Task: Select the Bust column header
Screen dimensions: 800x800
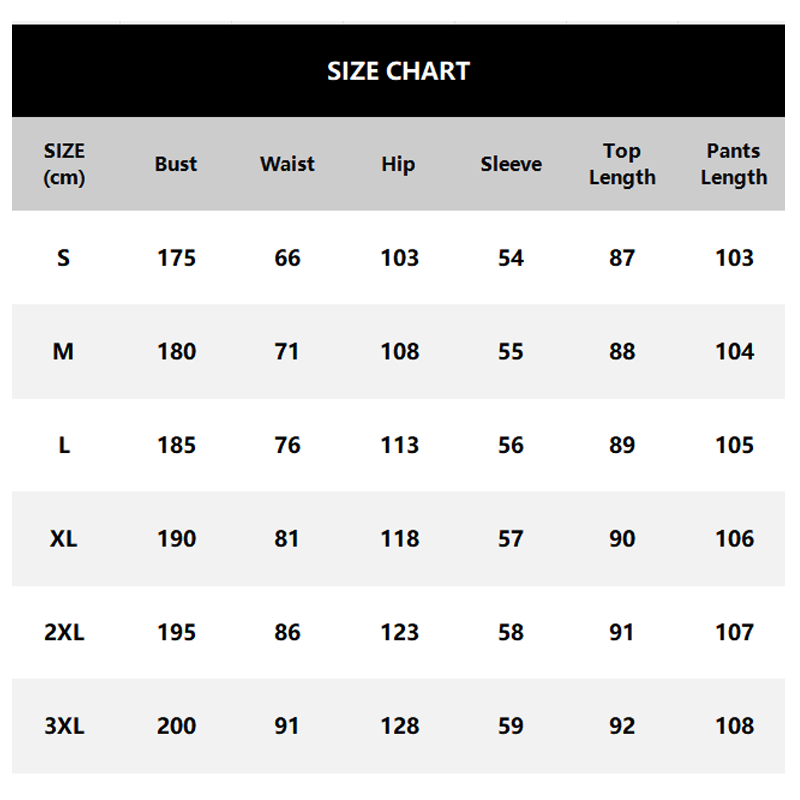Action: coord(176,164)
